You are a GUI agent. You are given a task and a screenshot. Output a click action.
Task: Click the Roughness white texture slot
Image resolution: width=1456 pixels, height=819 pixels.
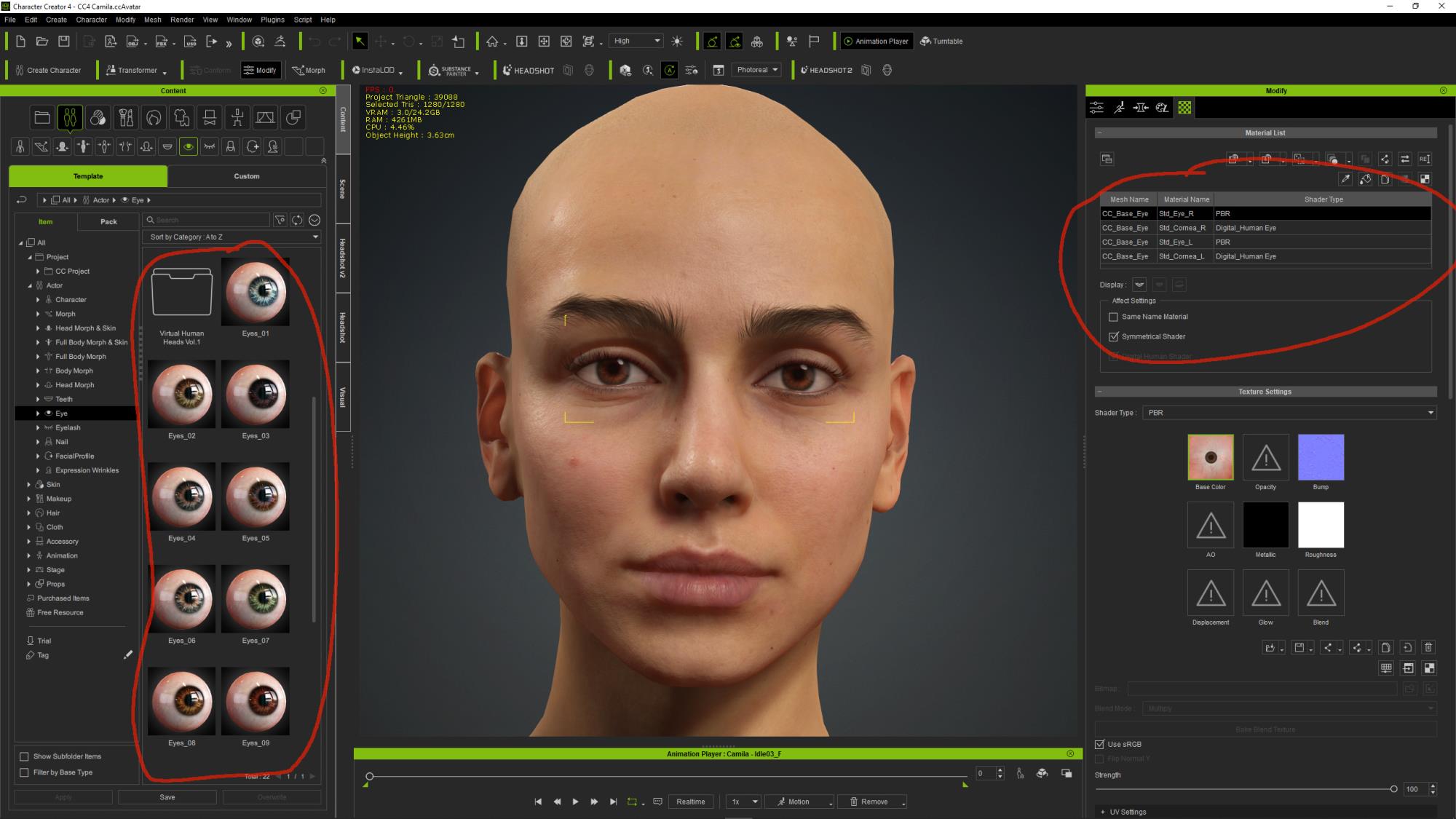coord(1321,525)
